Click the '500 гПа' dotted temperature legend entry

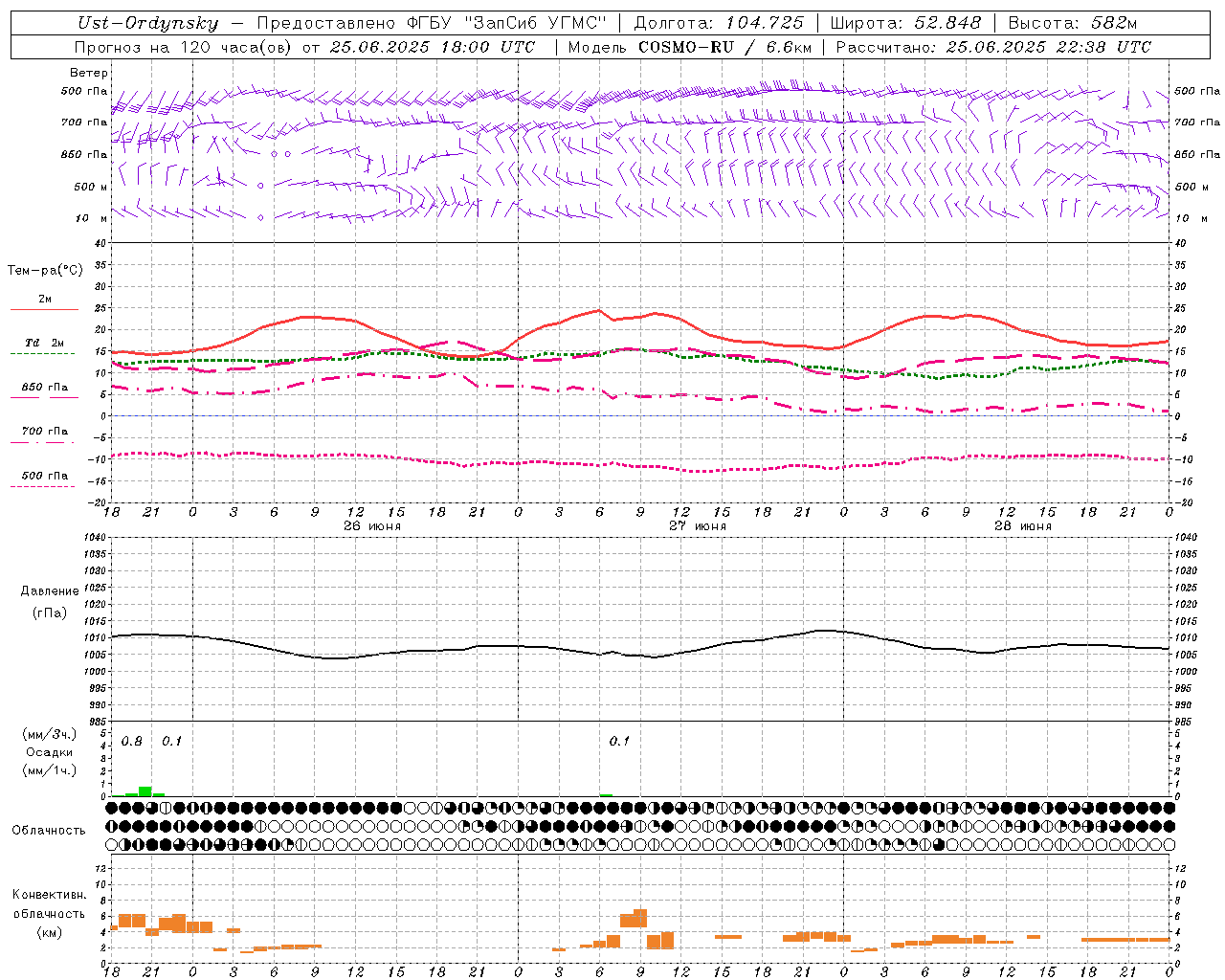pyautogui.click(x=44, y=476)
